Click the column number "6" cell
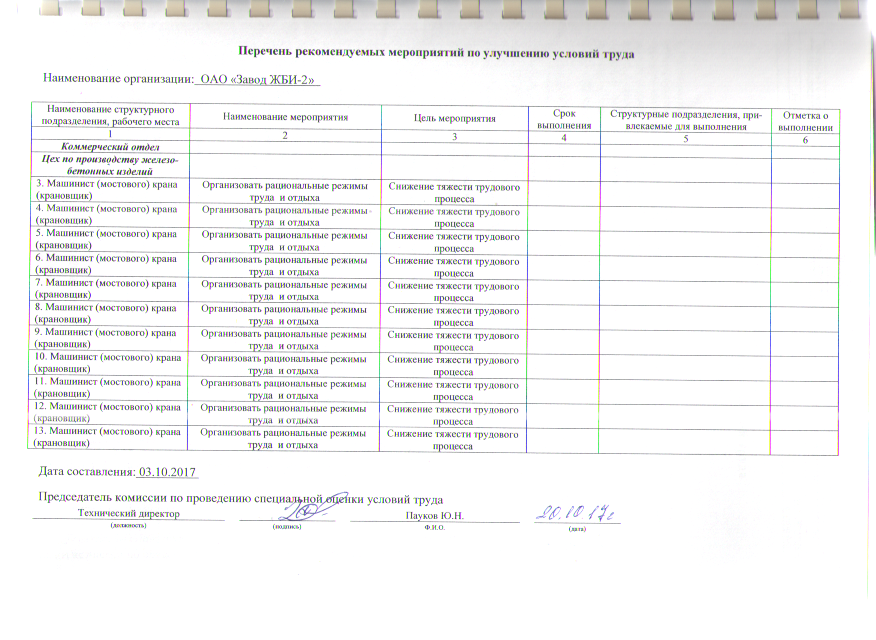The width and height of the screenshot is (876, 640). tap(806, 140)
